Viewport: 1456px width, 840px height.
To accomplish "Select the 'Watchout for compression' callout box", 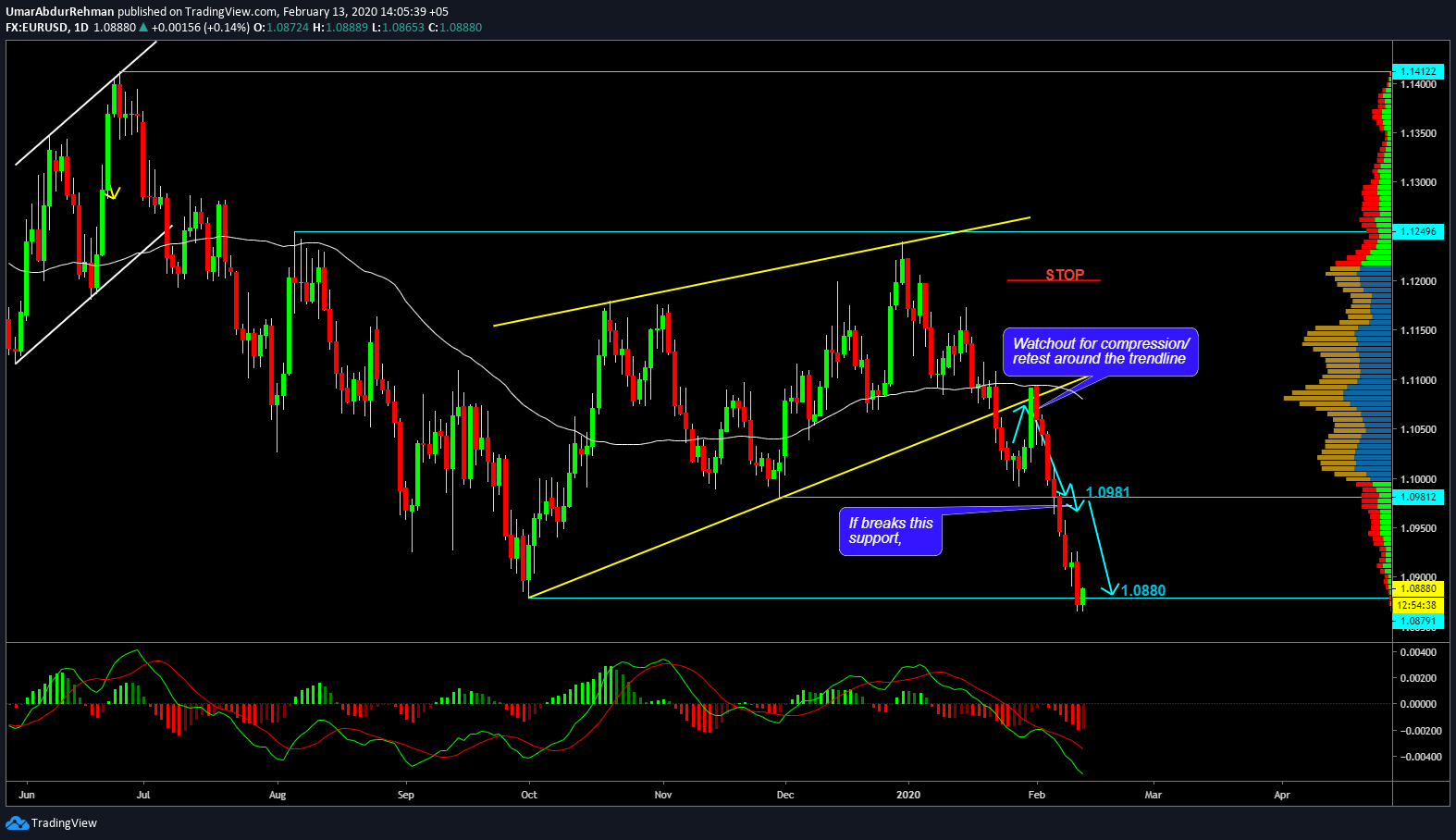I will click(x=1100, y=352).
